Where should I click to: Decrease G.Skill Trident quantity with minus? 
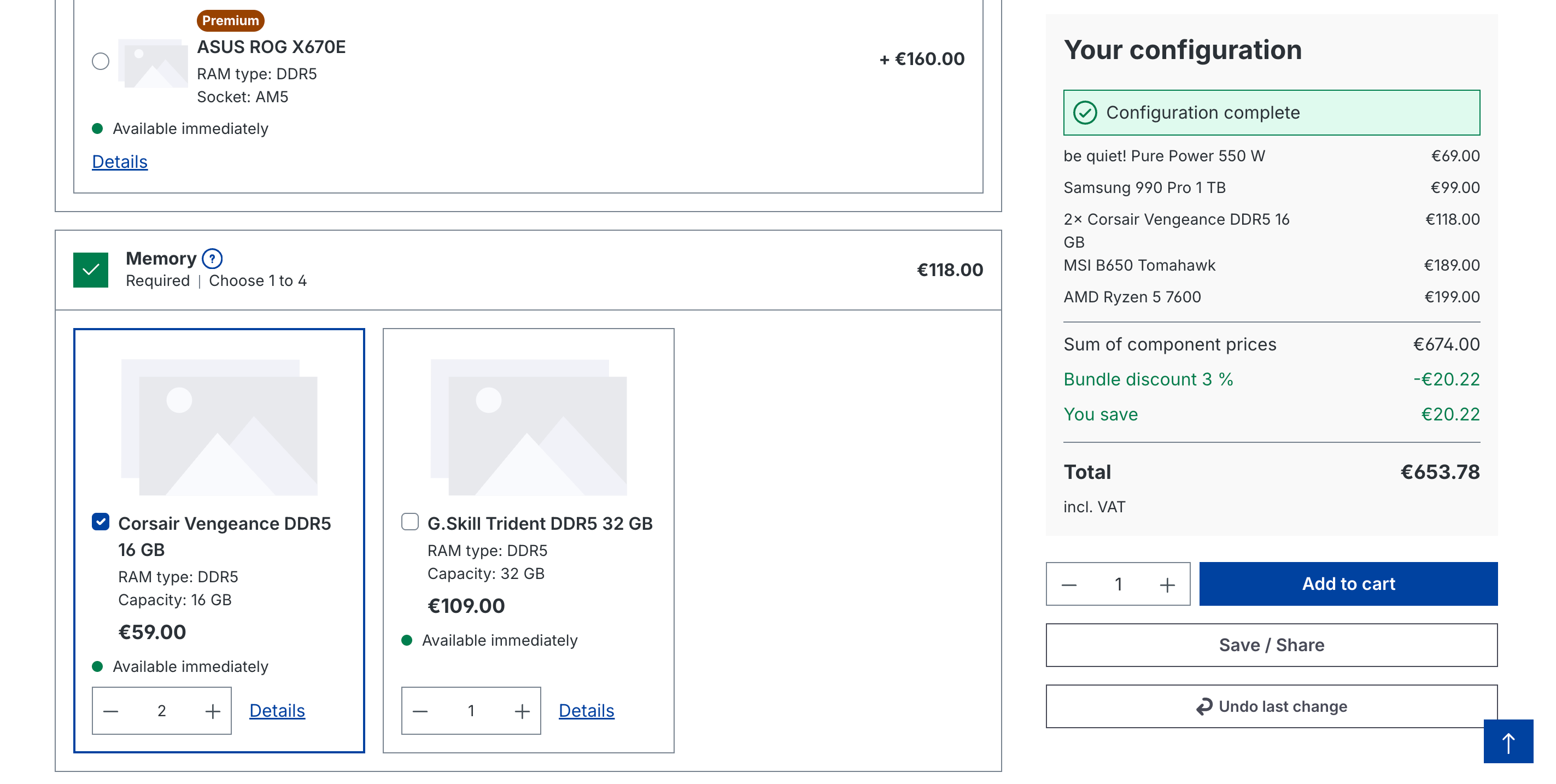(x=420, y=711)
